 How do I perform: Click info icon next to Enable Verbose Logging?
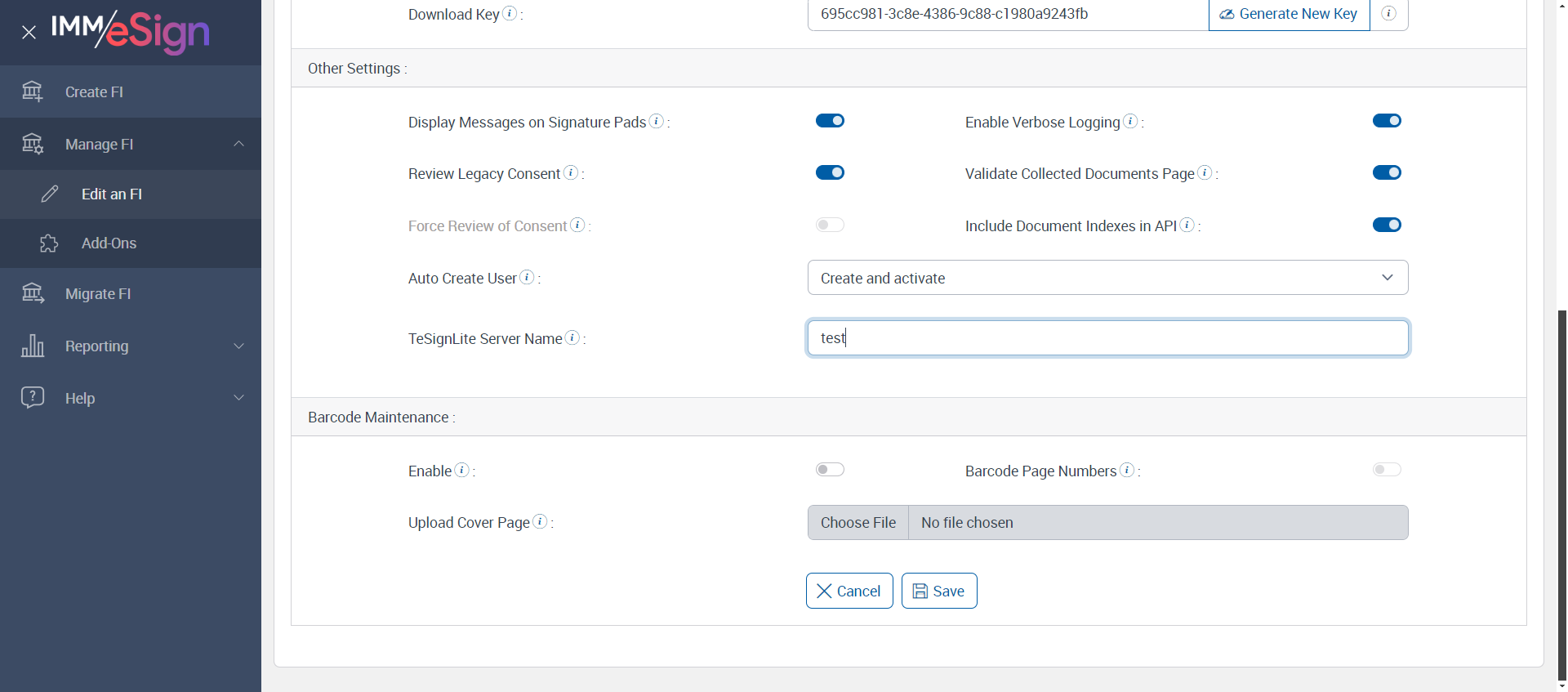click(1130, 121)
